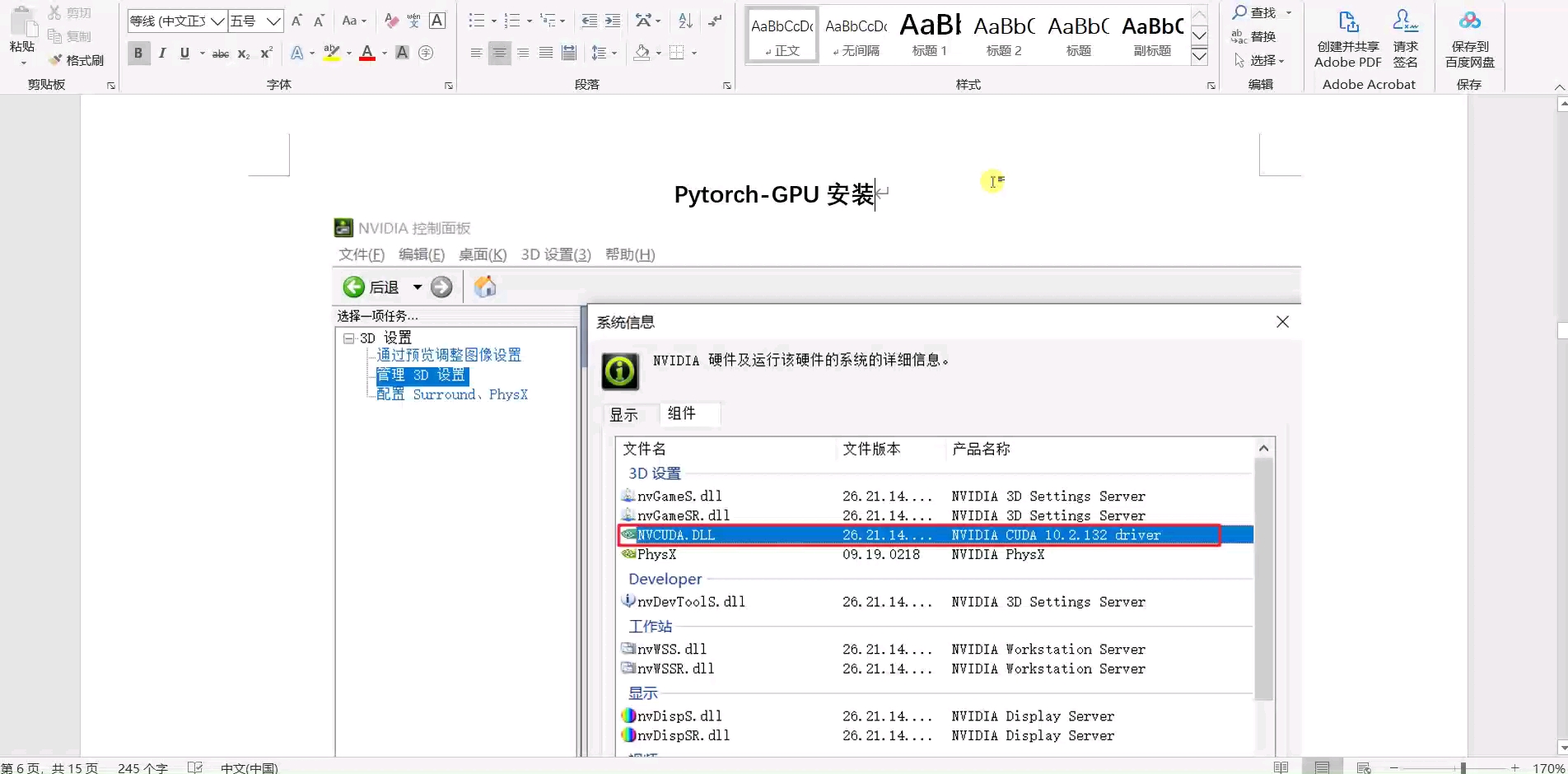Align the text to the right
This screenshot has height=774, width=1568.
[x=523, y=54]
